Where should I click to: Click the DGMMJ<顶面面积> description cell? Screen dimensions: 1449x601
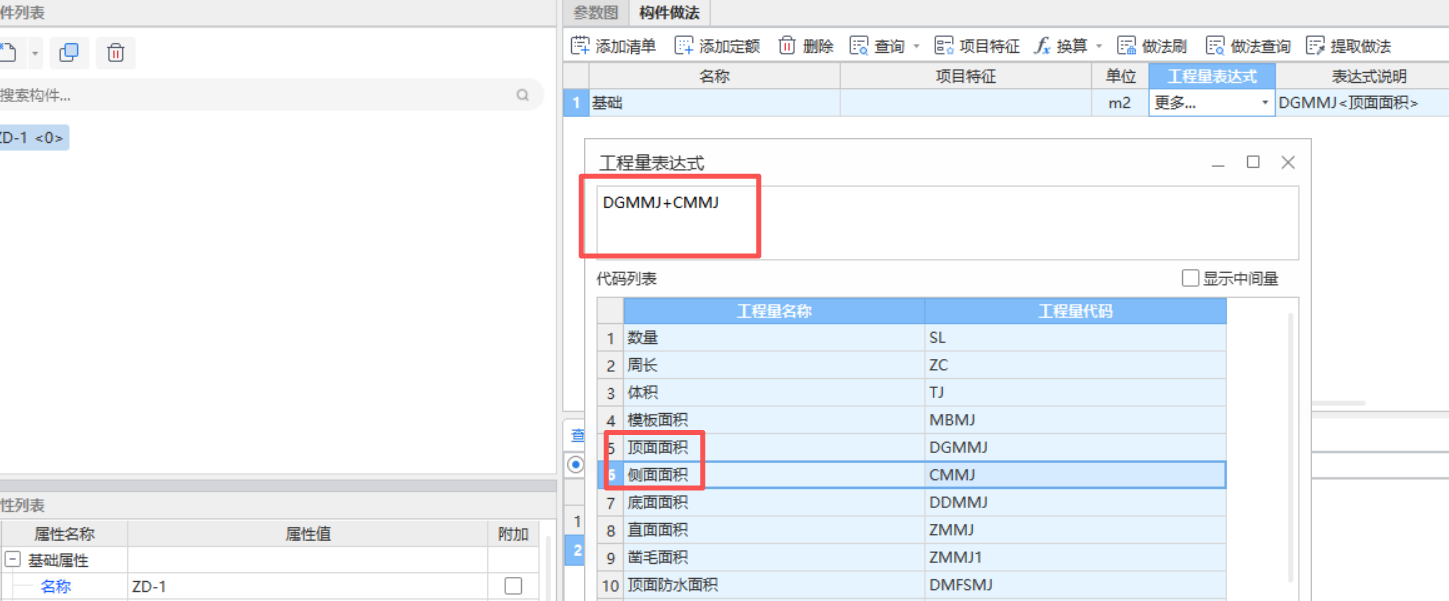click(1362, 102)
